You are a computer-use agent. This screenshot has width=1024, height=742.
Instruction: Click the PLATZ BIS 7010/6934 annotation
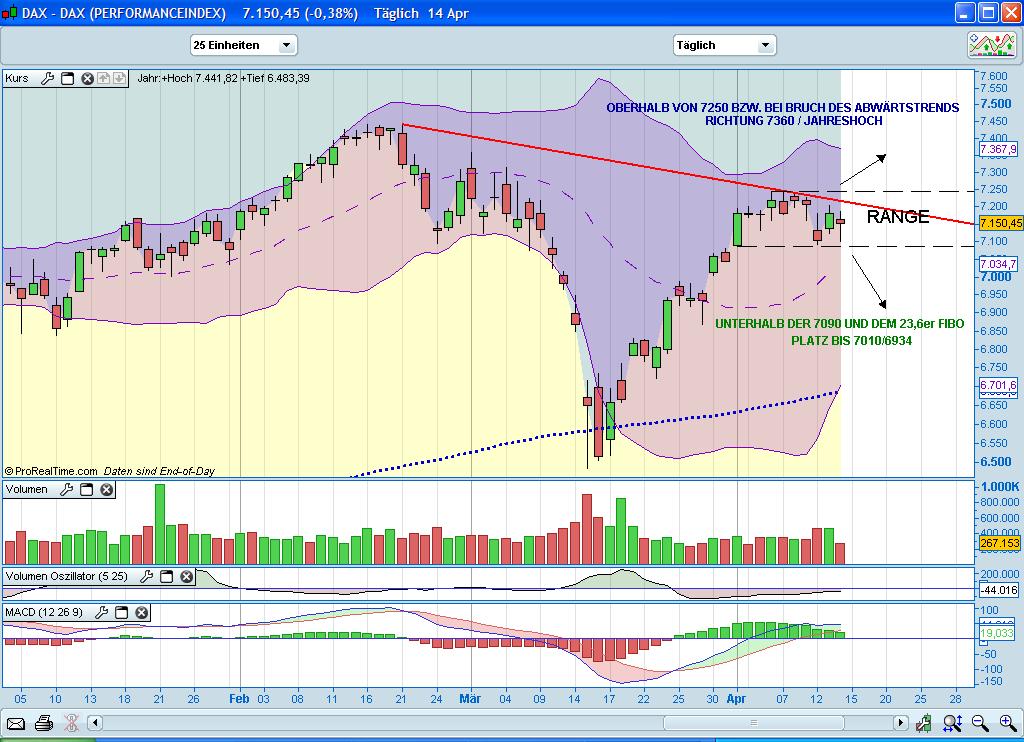click(852, 341)
